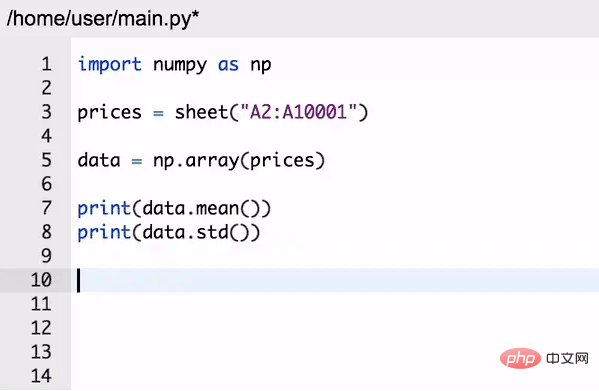Viewport: 599px width, 391px height.
Task: Click the 中文网 watermark text
Action: click(x=567, y=358)
